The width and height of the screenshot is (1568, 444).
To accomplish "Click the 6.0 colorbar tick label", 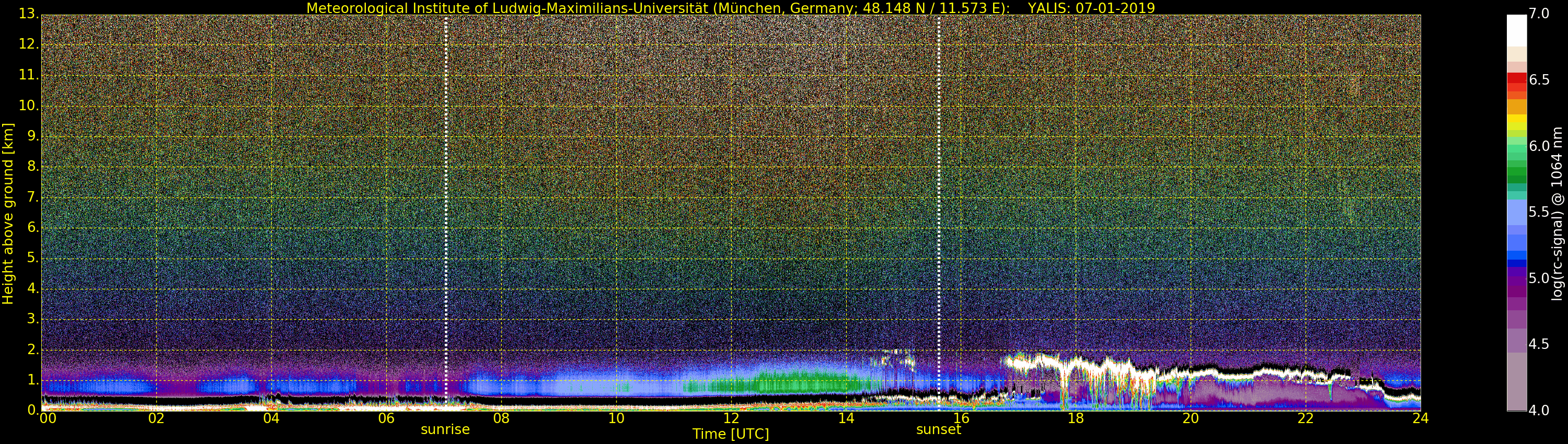I will point(1539,146).
